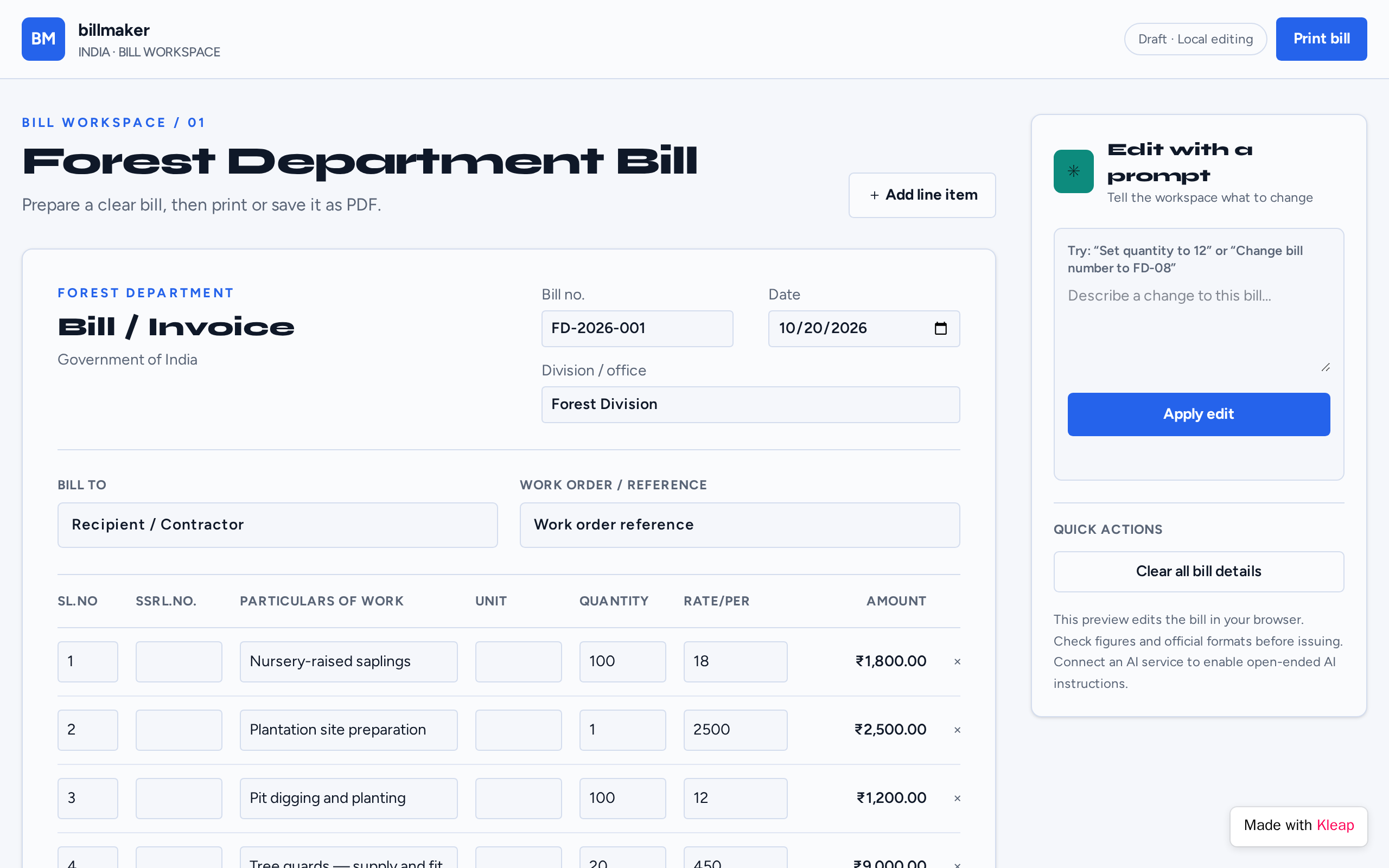Image resolution: width=1389 pixels, height=868 pixels.
Task: Click the BM logo icon
Action: (43, 39)
